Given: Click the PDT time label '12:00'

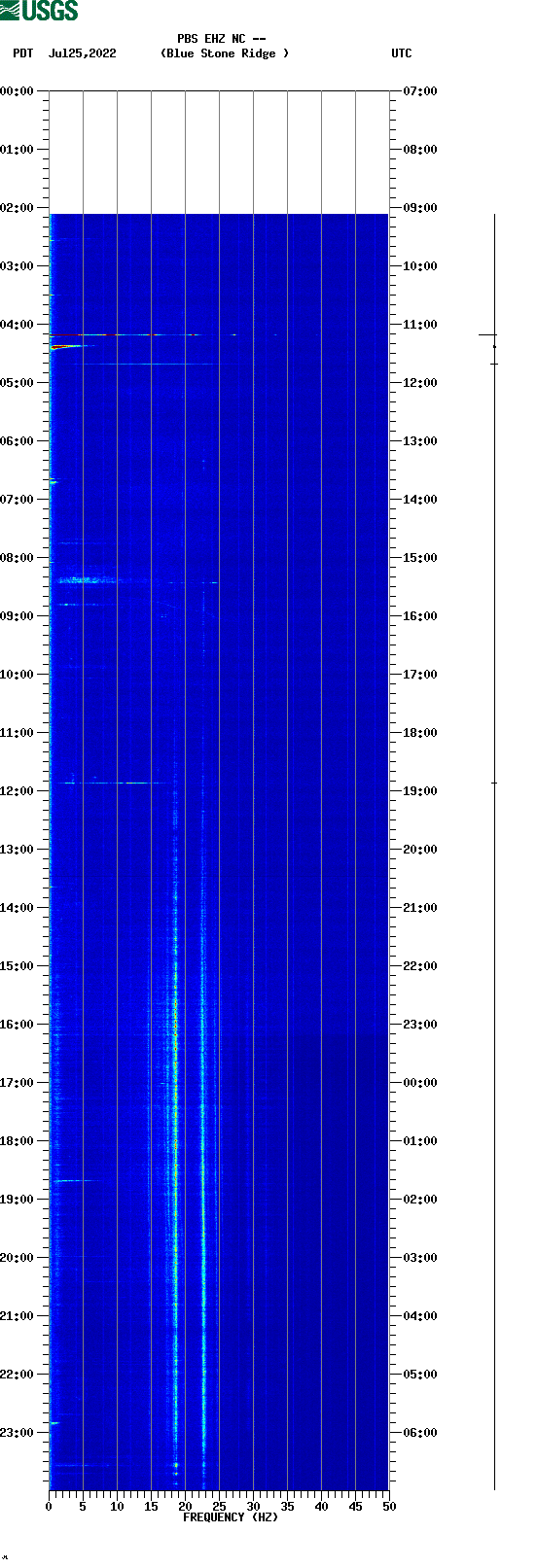Looking at the screenshot, I should (x=18, y=790).
